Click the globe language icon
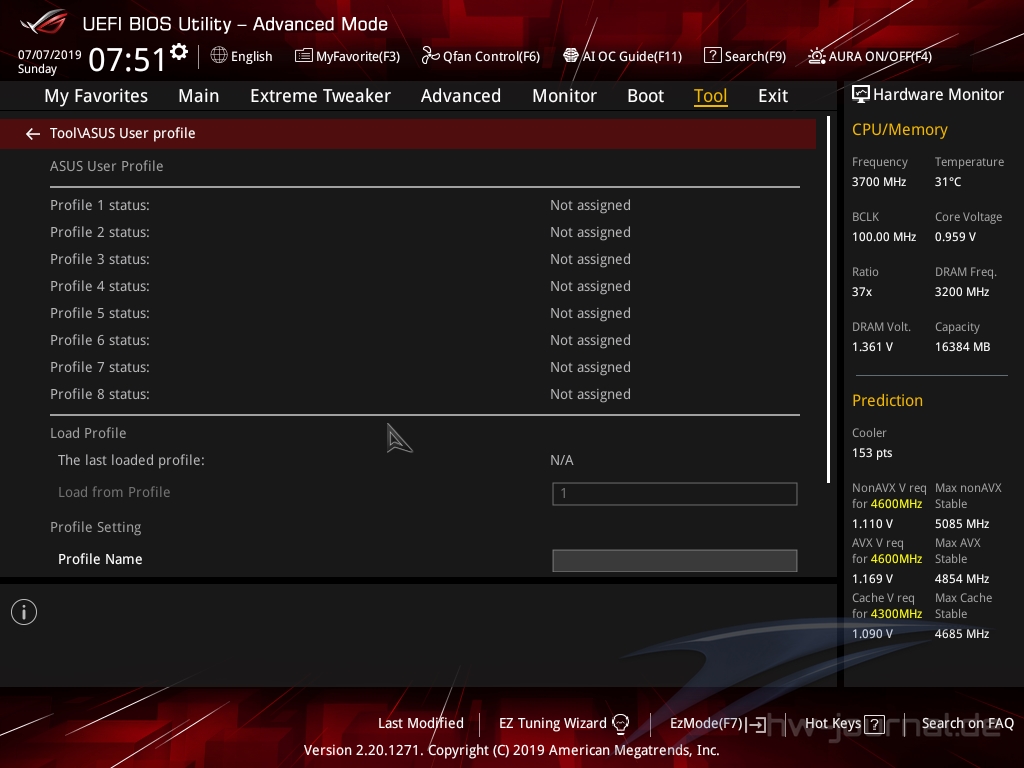The width and height of the screenshot is (1024, 768). (219, 56)
